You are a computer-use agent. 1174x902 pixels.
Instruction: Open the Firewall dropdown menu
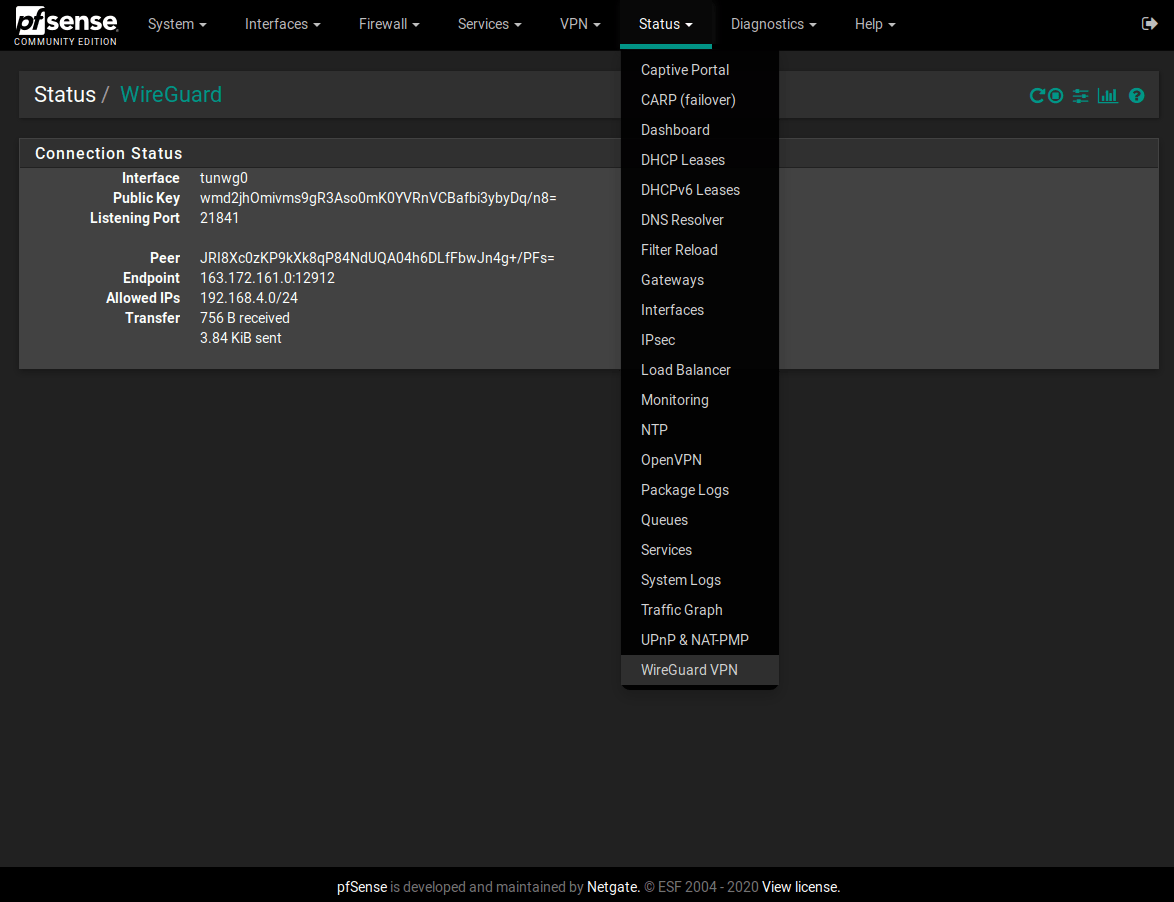point(389,24)
